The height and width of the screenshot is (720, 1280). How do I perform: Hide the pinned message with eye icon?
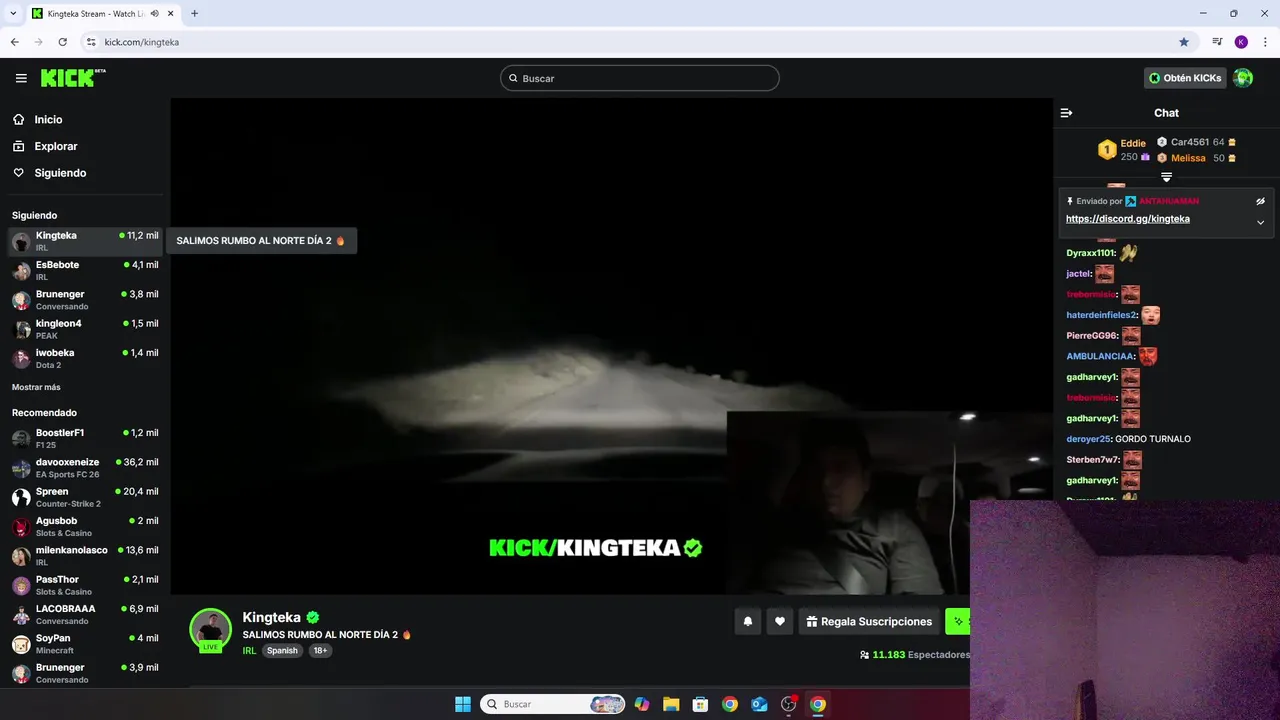1260,201
